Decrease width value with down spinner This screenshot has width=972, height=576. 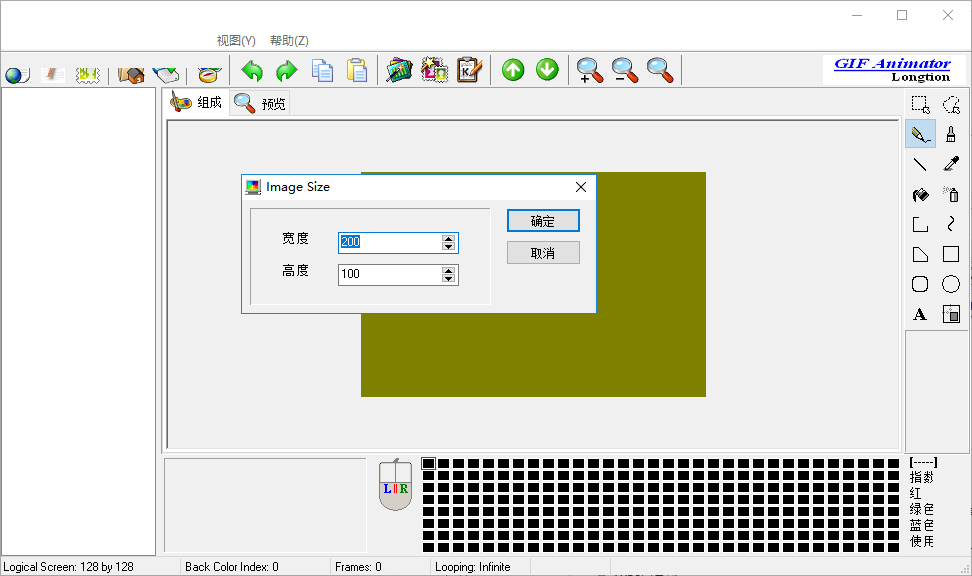tap(448, 247)
